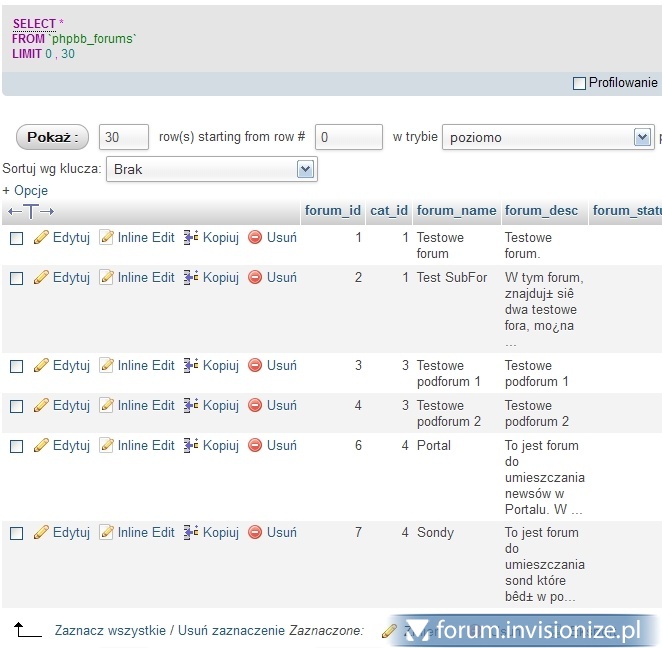Sort by the forum_id column header

[x=332, y=211]
